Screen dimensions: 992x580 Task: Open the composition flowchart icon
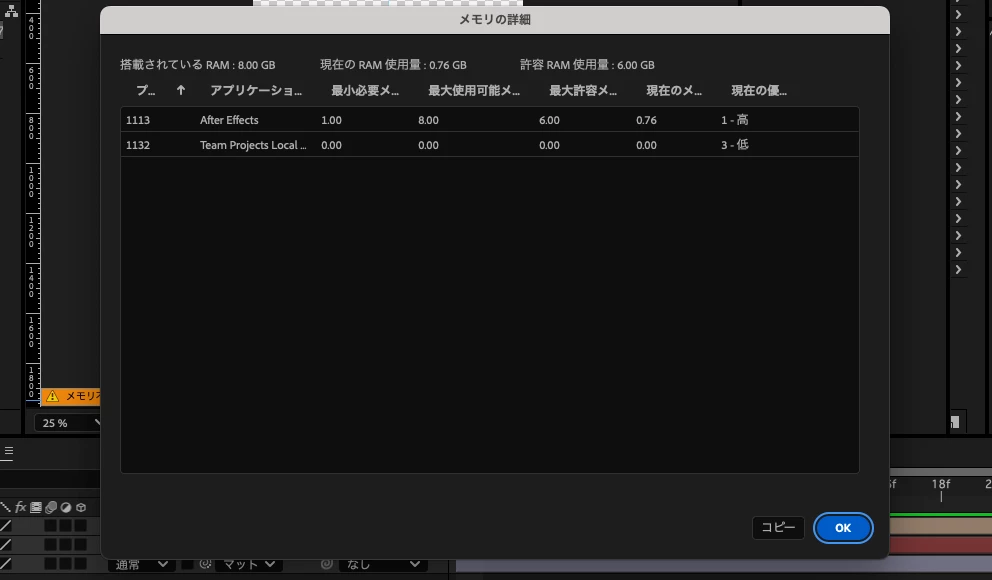(11, 10)
